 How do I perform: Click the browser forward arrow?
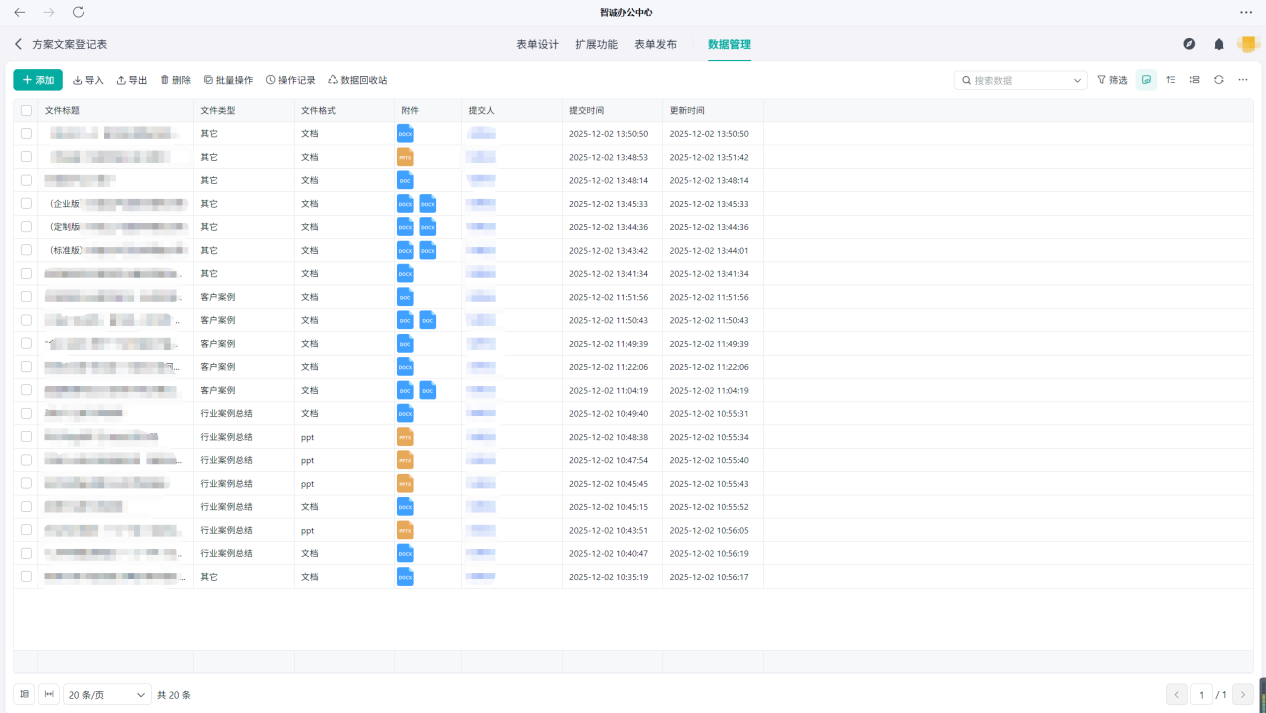tap(49, 12)
